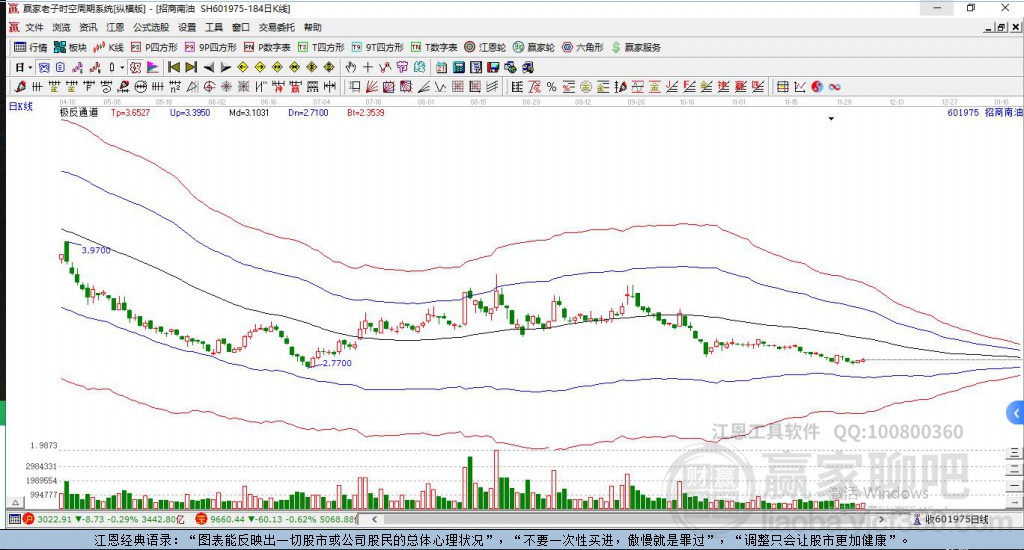Click the infinity symbol icon
Image resolution: width=1024 pixels, height=550 pixels.
click(834, 87)
